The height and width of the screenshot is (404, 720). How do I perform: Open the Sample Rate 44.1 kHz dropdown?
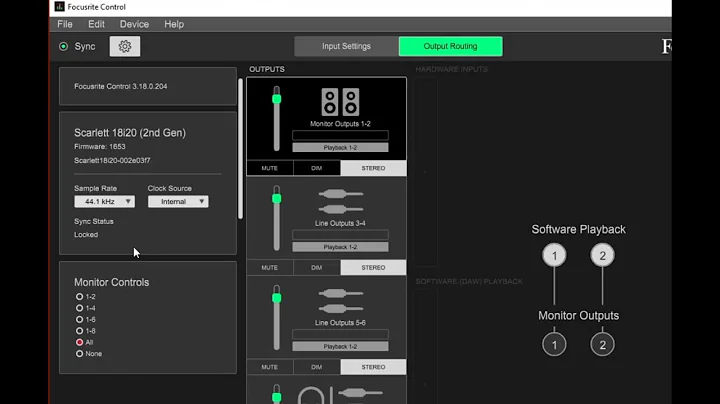pos(105,202)
